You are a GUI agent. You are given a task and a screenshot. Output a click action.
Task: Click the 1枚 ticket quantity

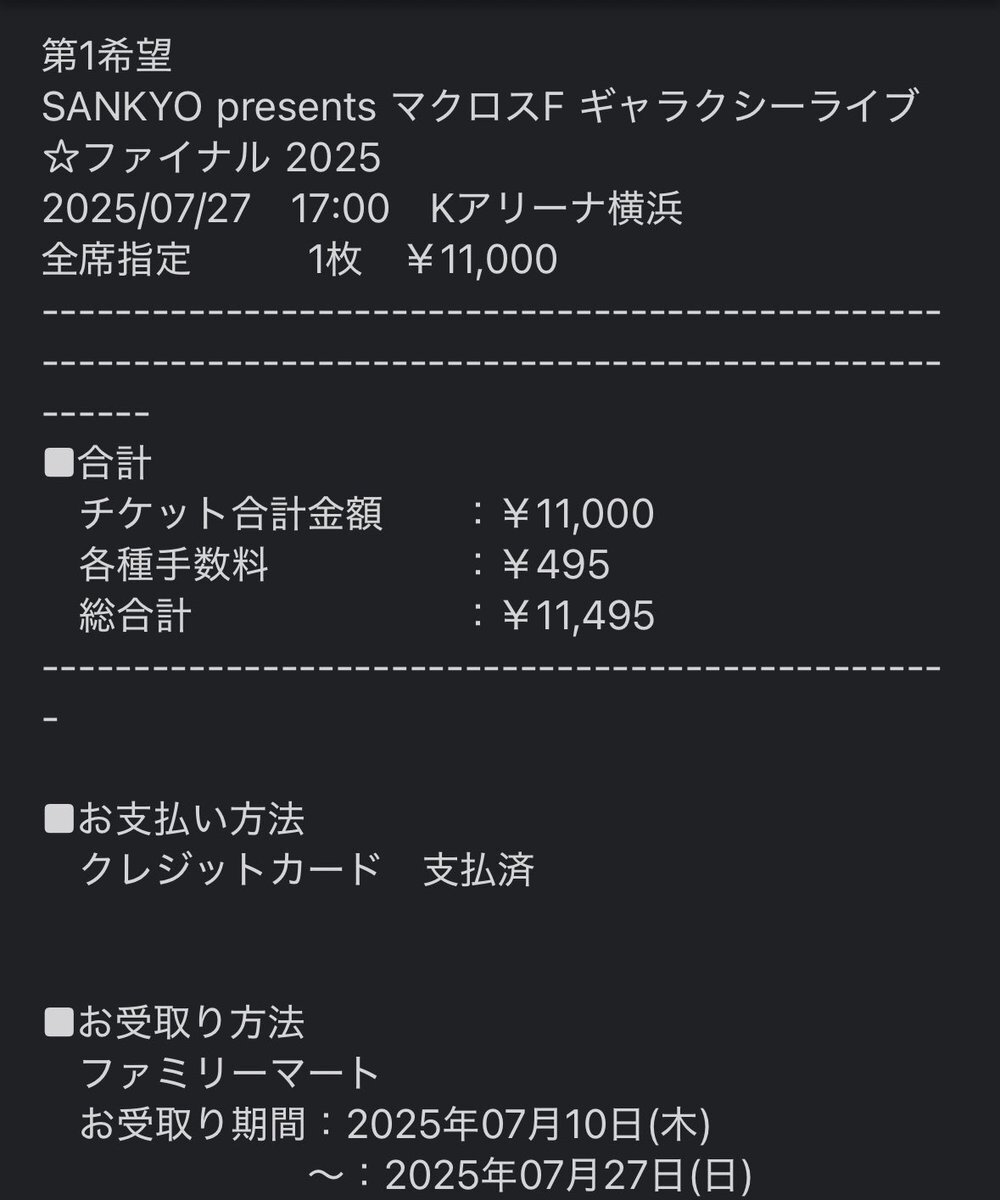(x=335, y=260)
